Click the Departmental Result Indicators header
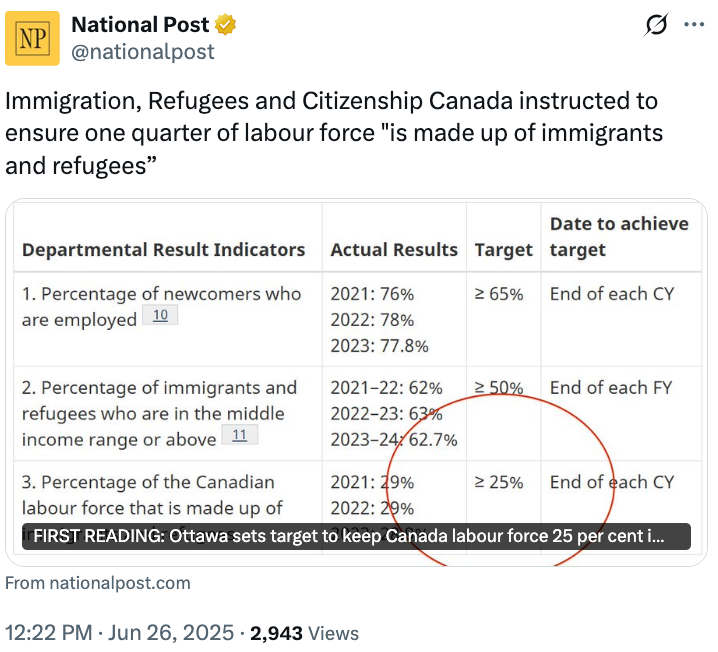 [163, 250]
